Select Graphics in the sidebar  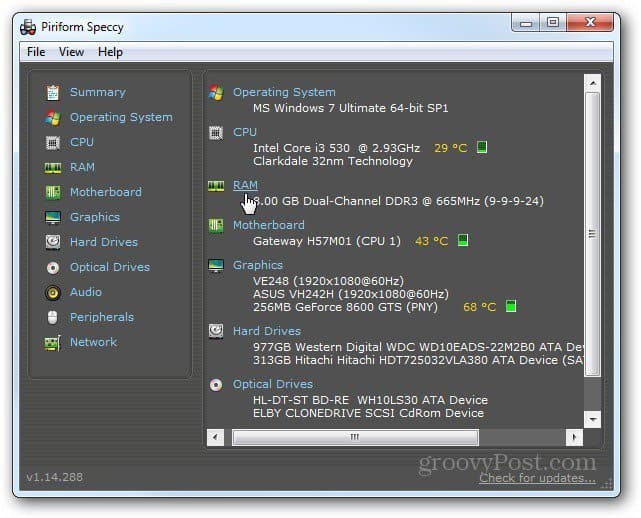coord(95,217)
